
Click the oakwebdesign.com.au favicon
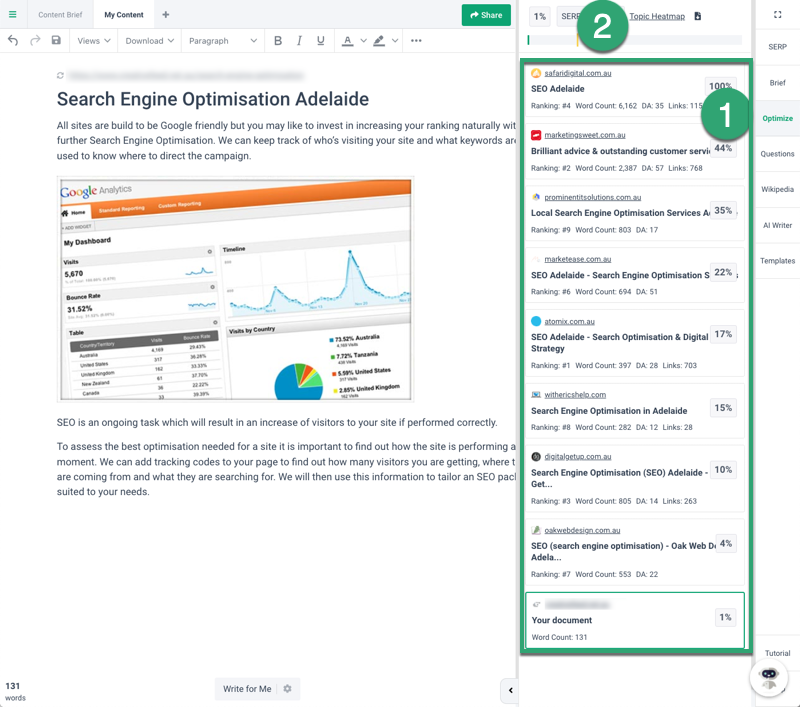536,530
